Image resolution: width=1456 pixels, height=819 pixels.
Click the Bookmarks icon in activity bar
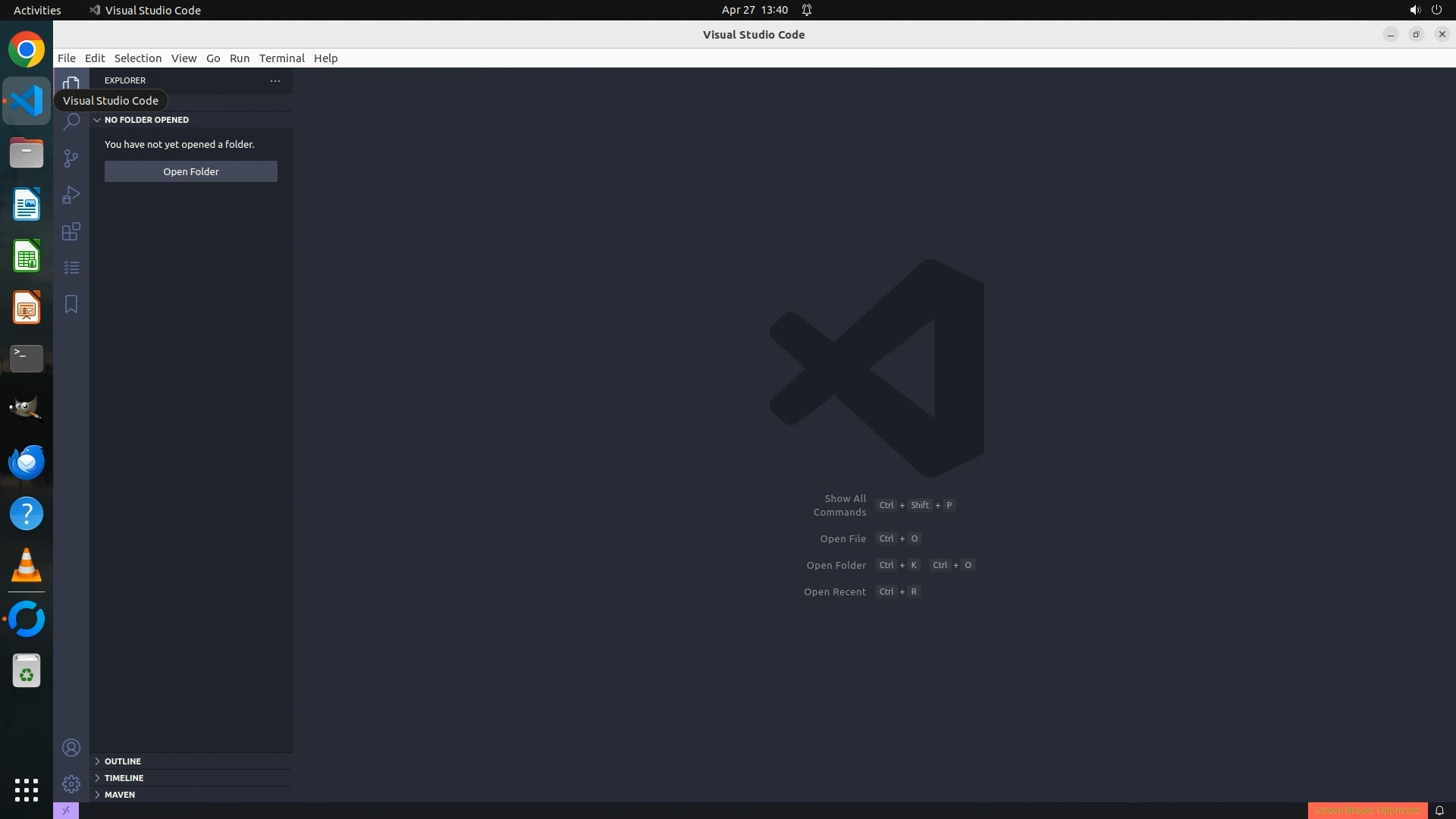[71, 304]
